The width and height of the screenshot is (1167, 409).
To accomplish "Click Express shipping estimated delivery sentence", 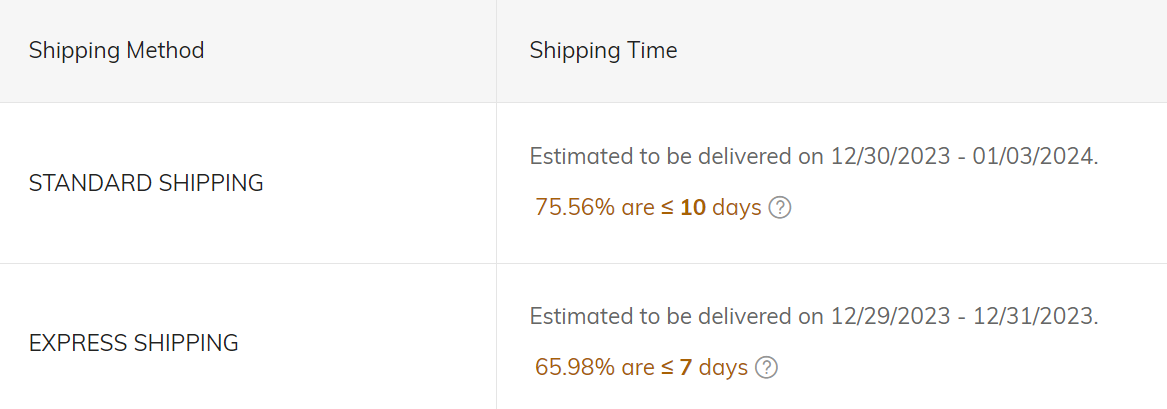I will (x=814, y=317).
